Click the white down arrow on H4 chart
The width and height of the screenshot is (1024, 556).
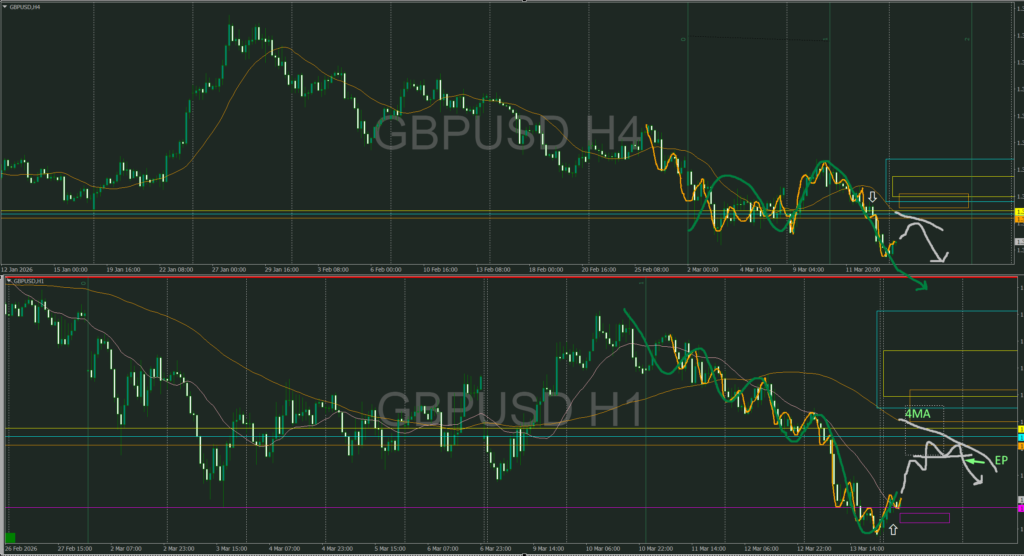[x=872, y=197]
